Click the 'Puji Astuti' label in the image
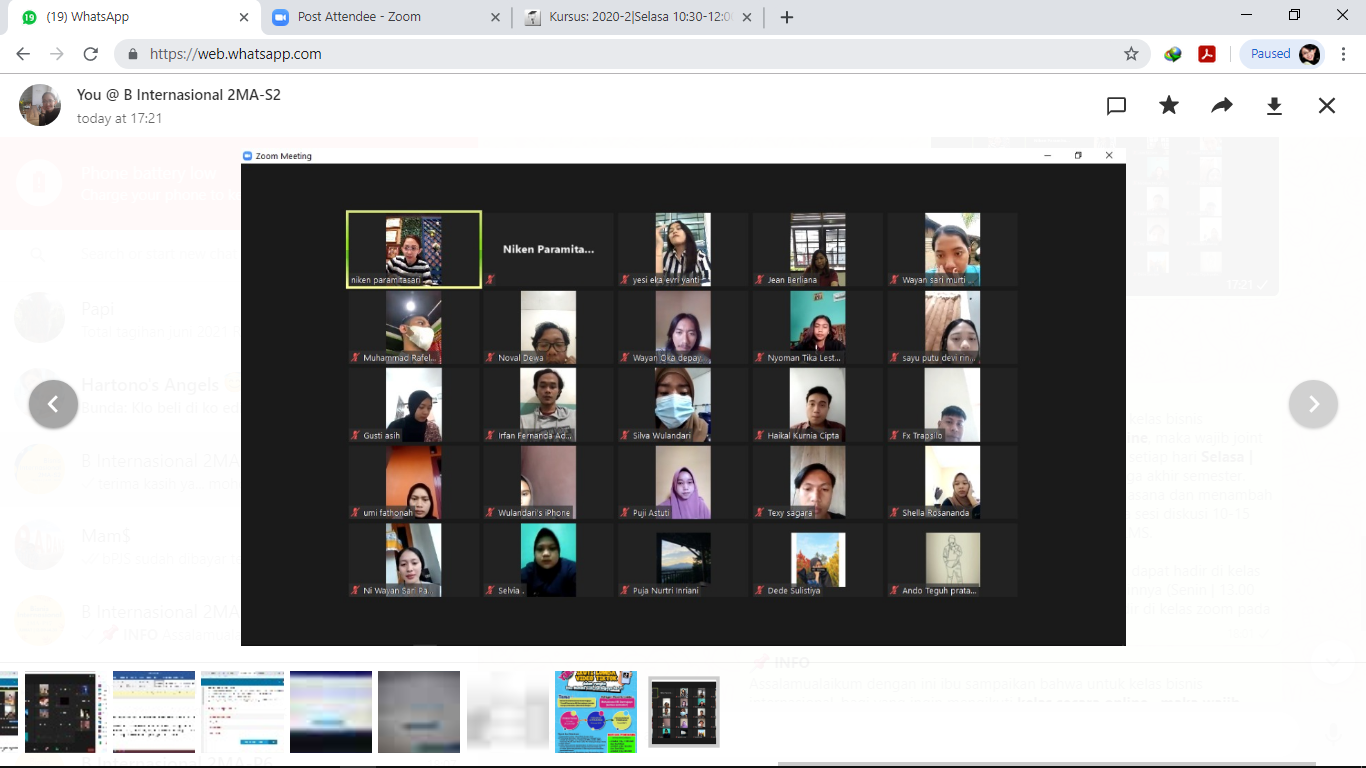 click(x=653, y=514)
